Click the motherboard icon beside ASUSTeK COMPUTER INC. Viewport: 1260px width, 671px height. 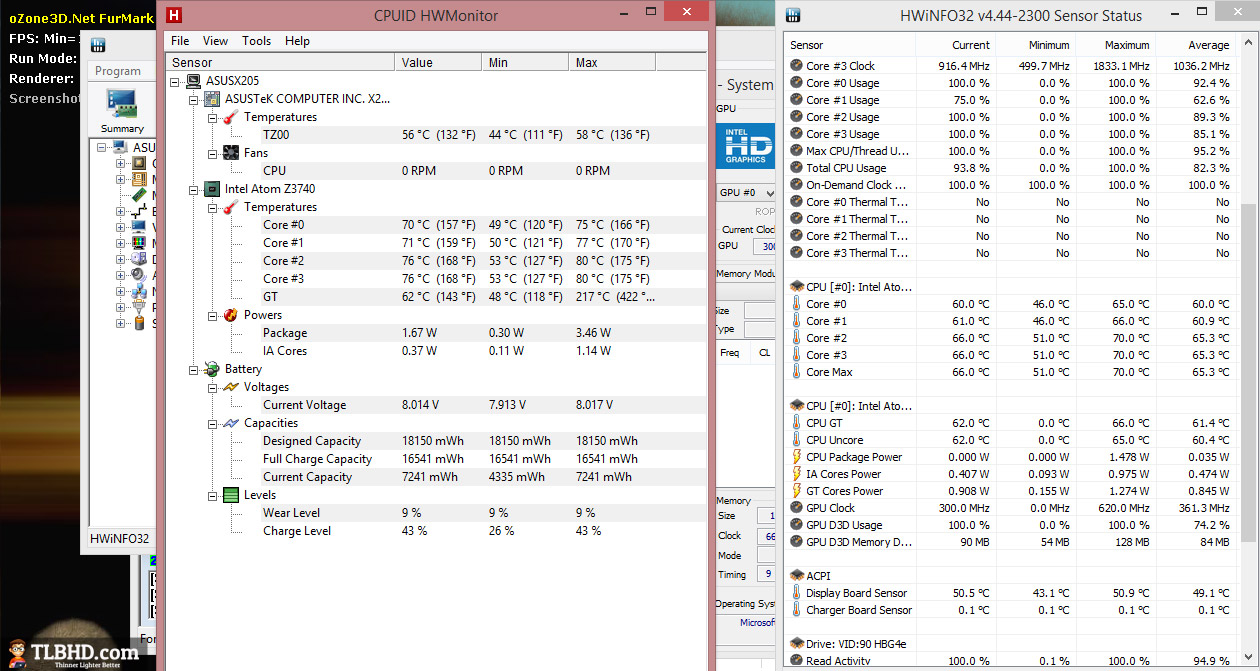212,99
